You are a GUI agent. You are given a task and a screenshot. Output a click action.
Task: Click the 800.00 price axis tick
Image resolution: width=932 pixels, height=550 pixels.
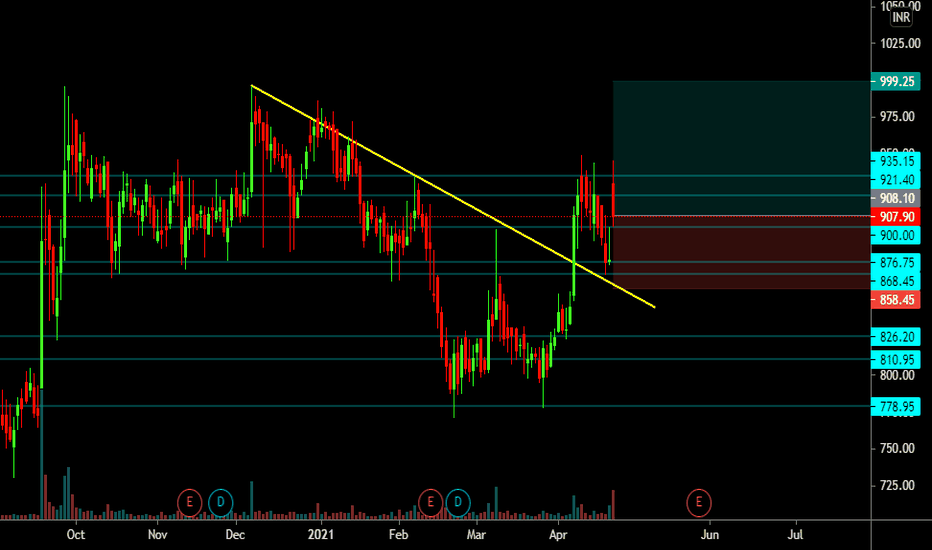(897, 375)
